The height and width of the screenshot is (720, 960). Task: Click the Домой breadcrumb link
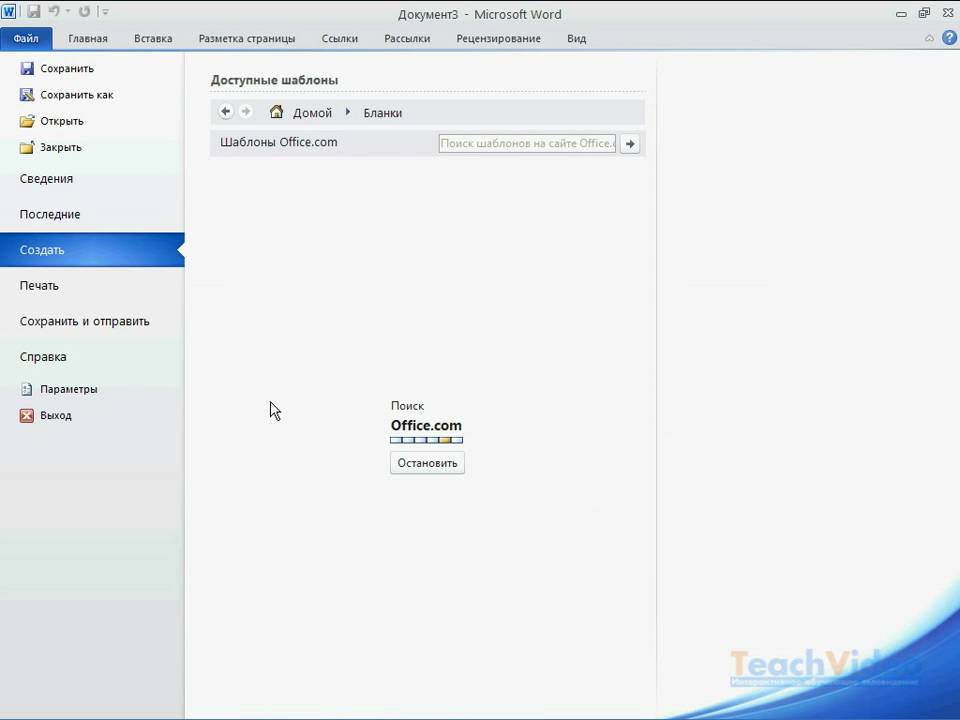coord(312,113)
